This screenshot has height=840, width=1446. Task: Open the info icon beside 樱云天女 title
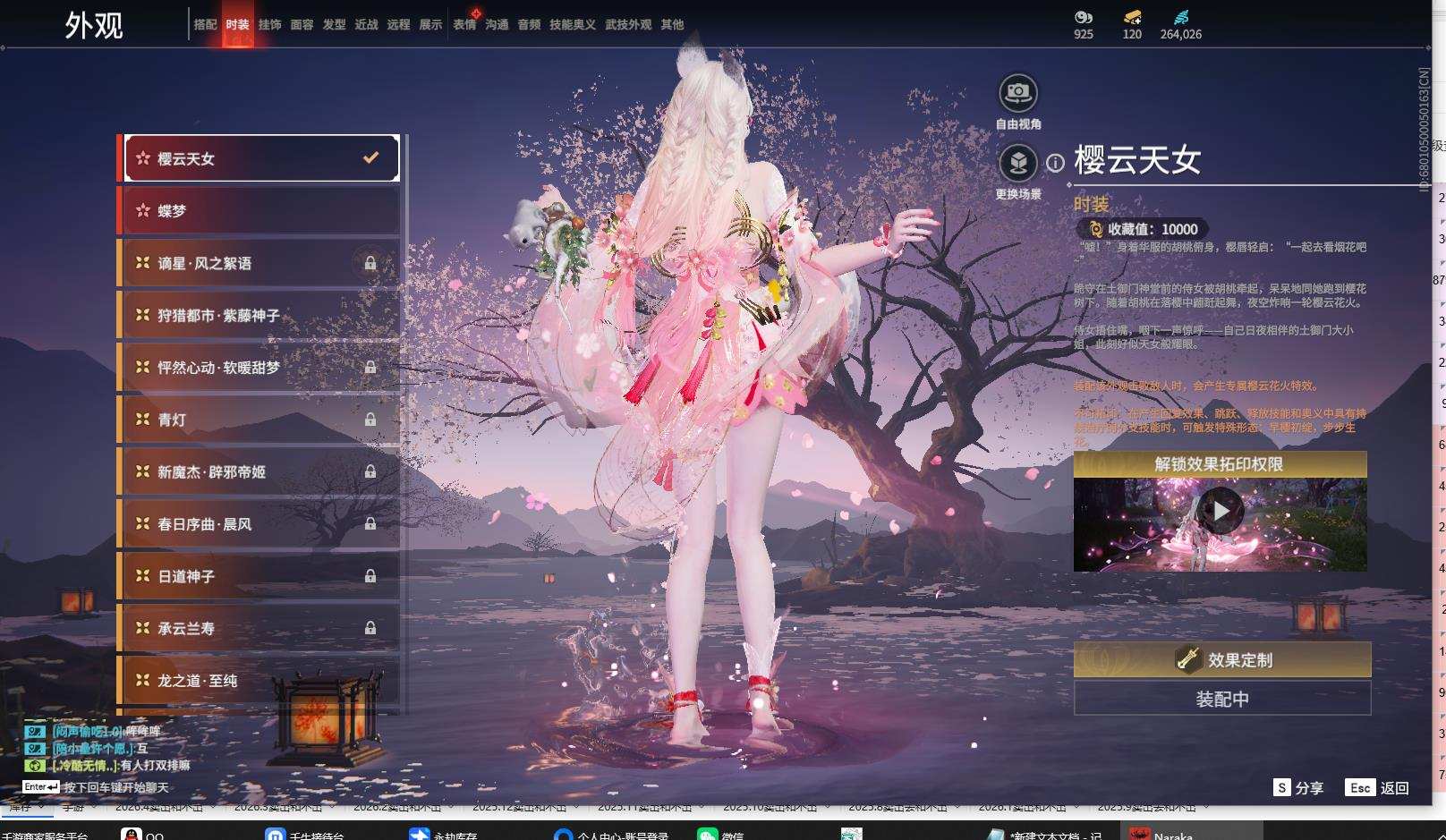[1056, 163]
